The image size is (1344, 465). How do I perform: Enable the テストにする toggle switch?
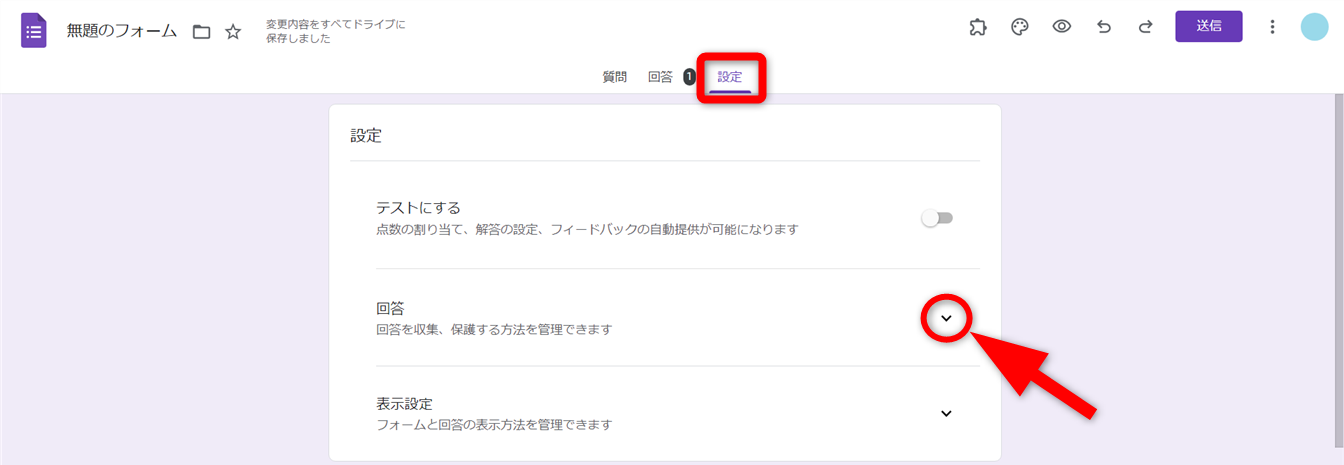click(x=937, y=218)
